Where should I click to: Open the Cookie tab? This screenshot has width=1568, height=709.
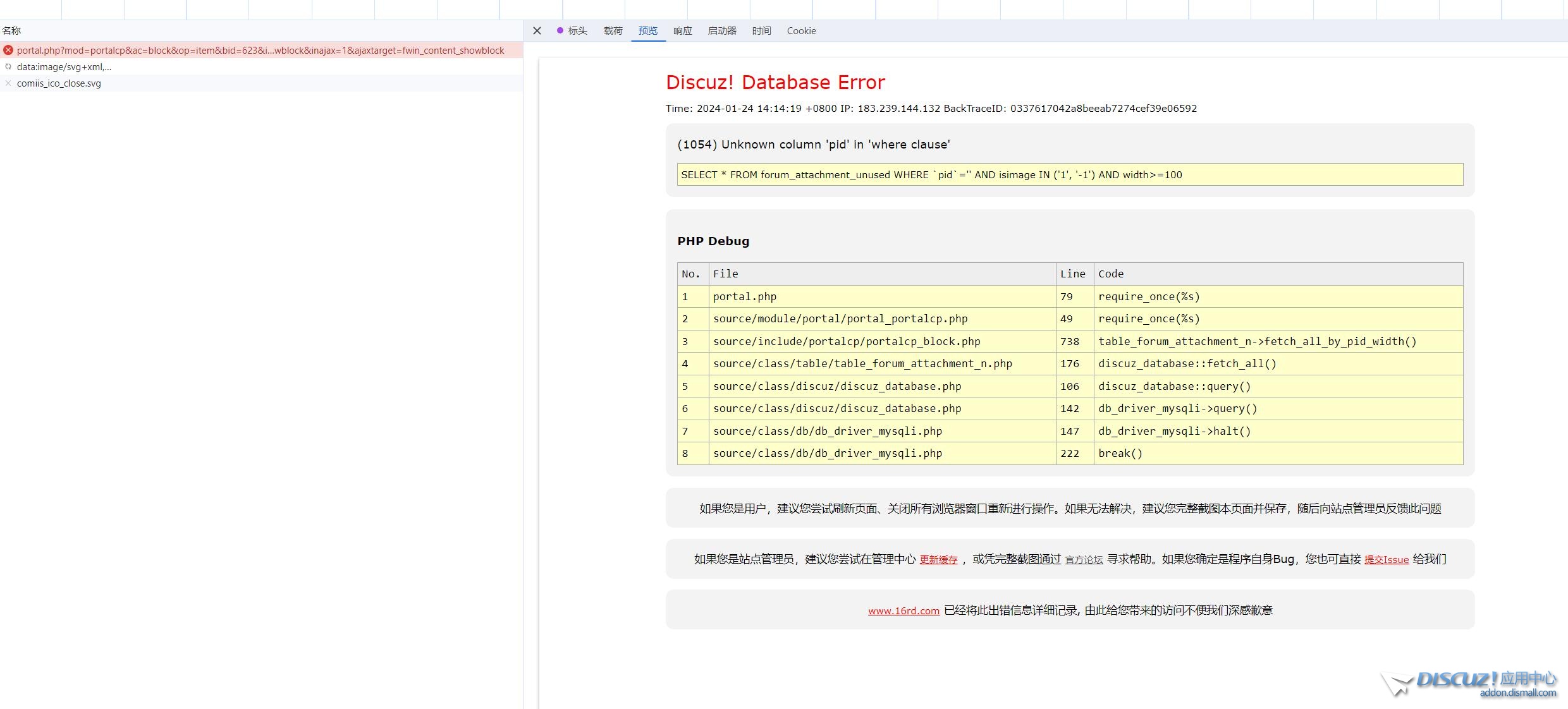[x=801, y=30]
